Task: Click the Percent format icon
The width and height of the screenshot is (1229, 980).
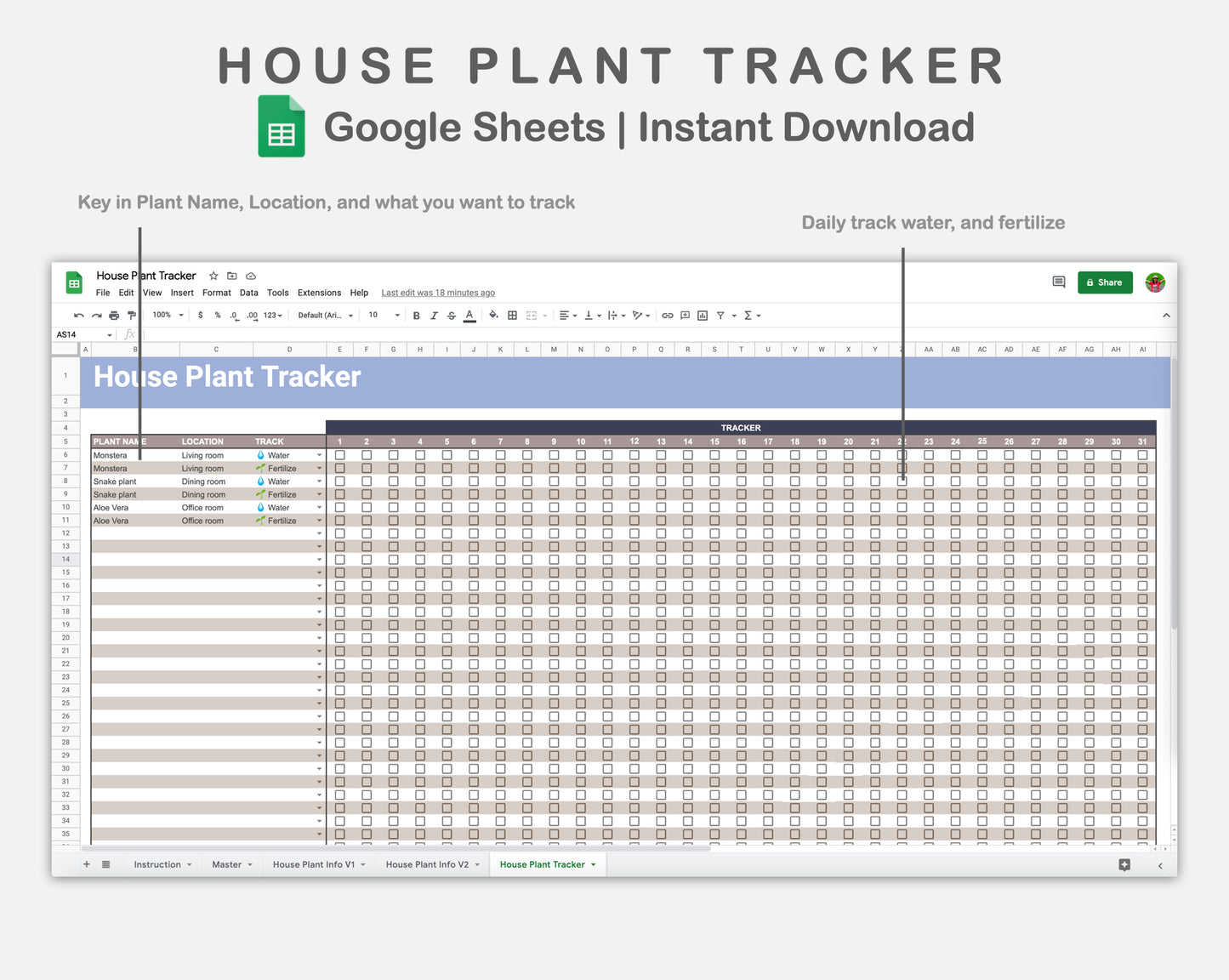Action: coord(218,315)
